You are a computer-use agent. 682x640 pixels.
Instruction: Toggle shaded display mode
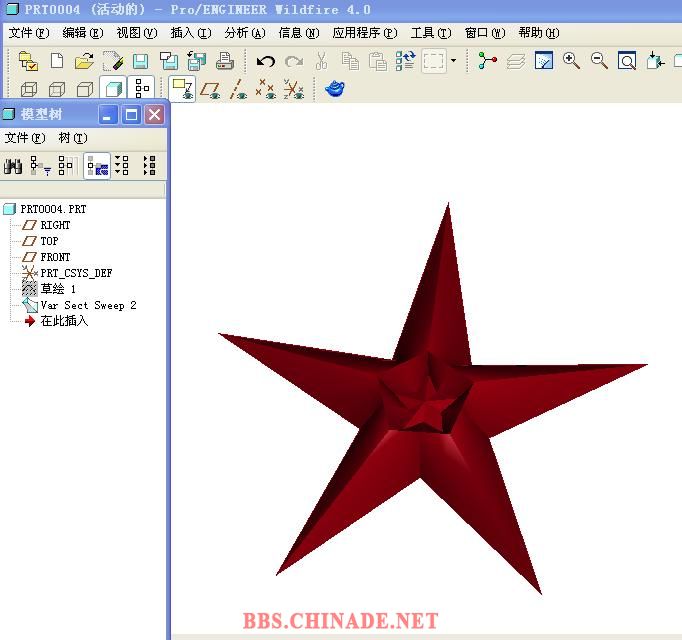114,90
